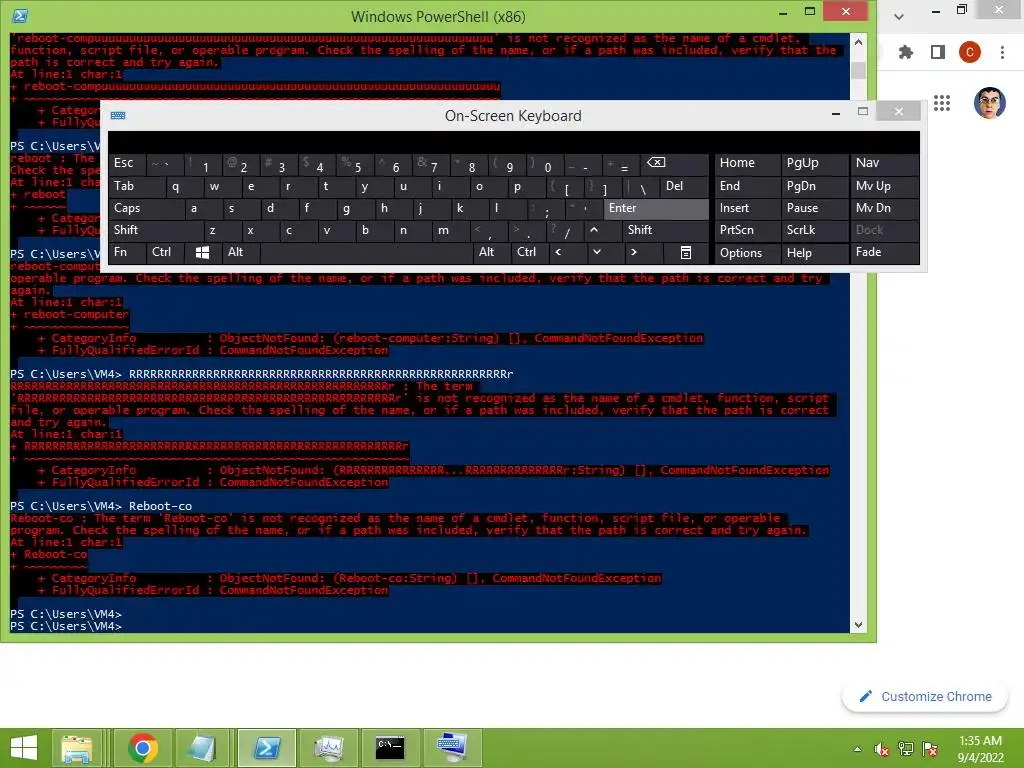Click the Mv Up key

884,186
